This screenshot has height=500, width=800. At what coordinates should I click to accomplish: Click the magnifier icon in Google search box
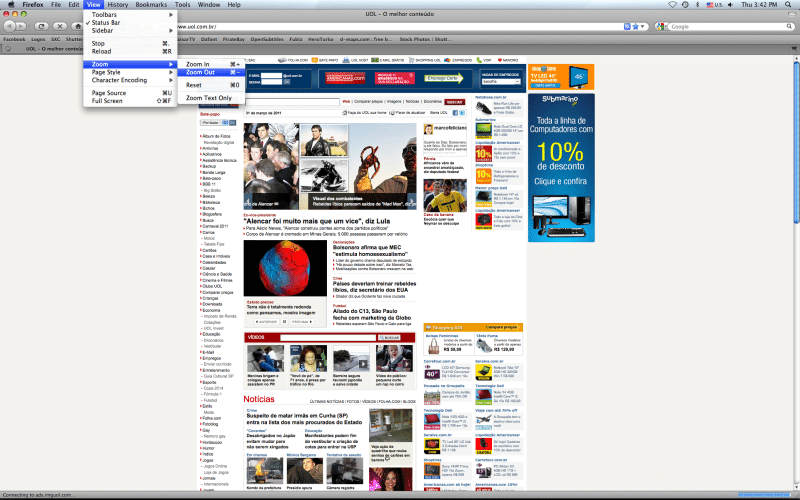[x=789, y=27]
